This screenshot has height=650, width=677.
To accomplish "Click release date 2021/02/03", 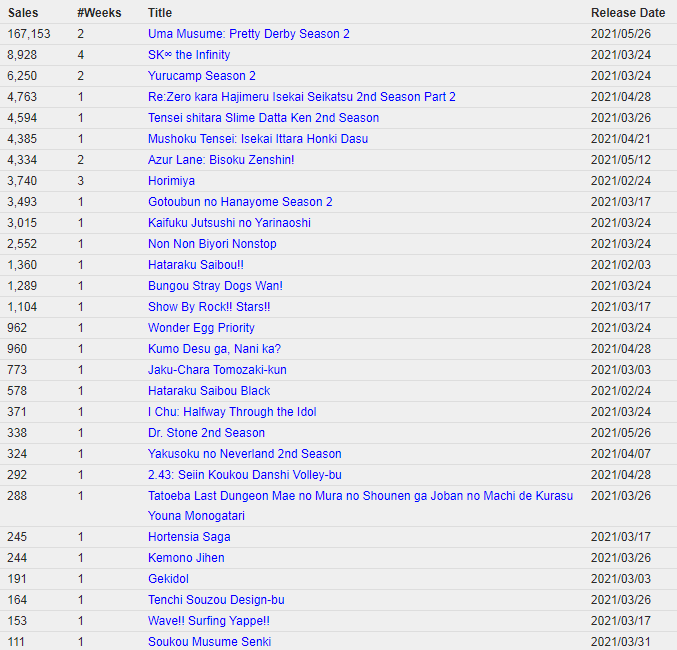I will (620, 265).
